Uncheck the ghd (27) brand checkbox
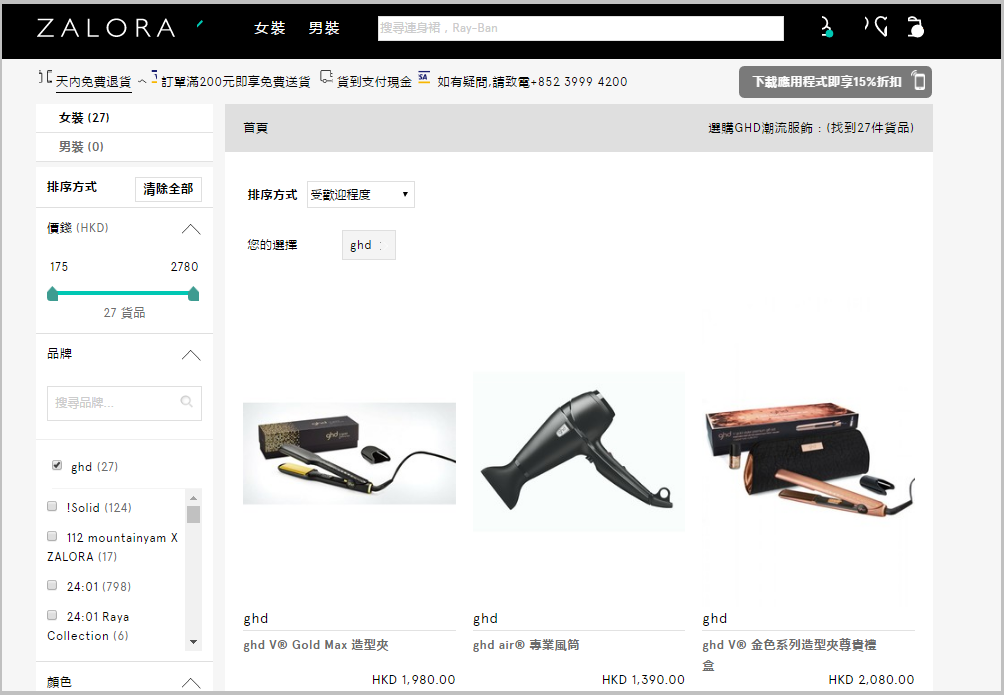 pyautogui.click(x=57, y=465)
